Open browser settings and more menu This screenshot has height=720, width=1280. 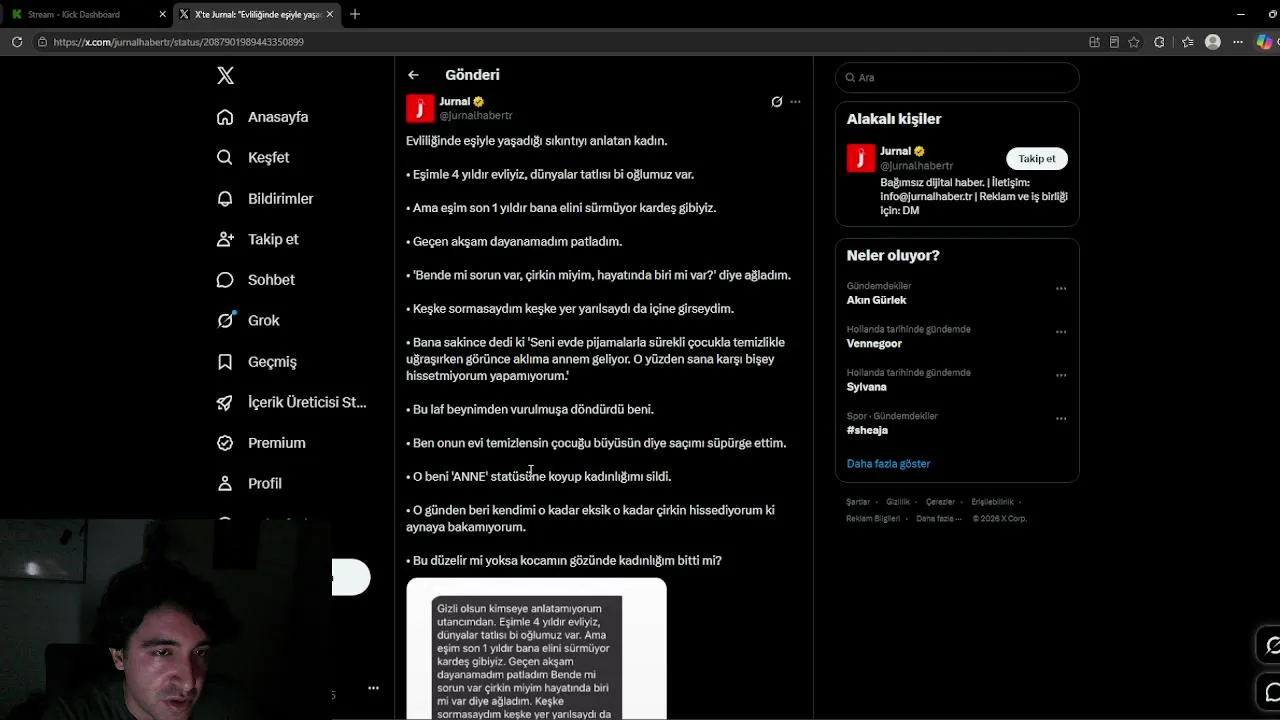point(1238,42)
